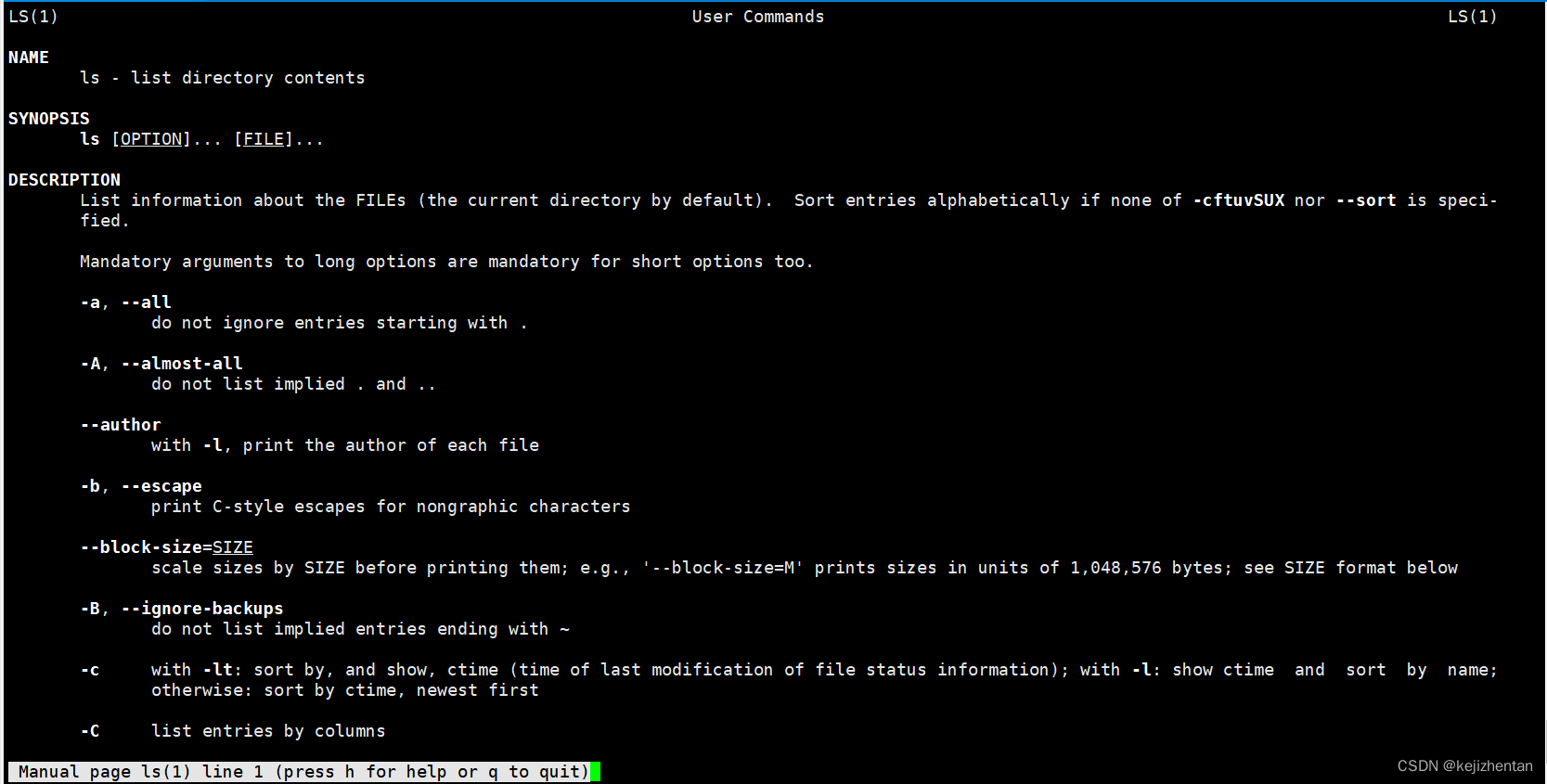The width and height of the screenshot is (1547, 784).
Task: Click the underlined FILE argument
Action: pos(264,139)
